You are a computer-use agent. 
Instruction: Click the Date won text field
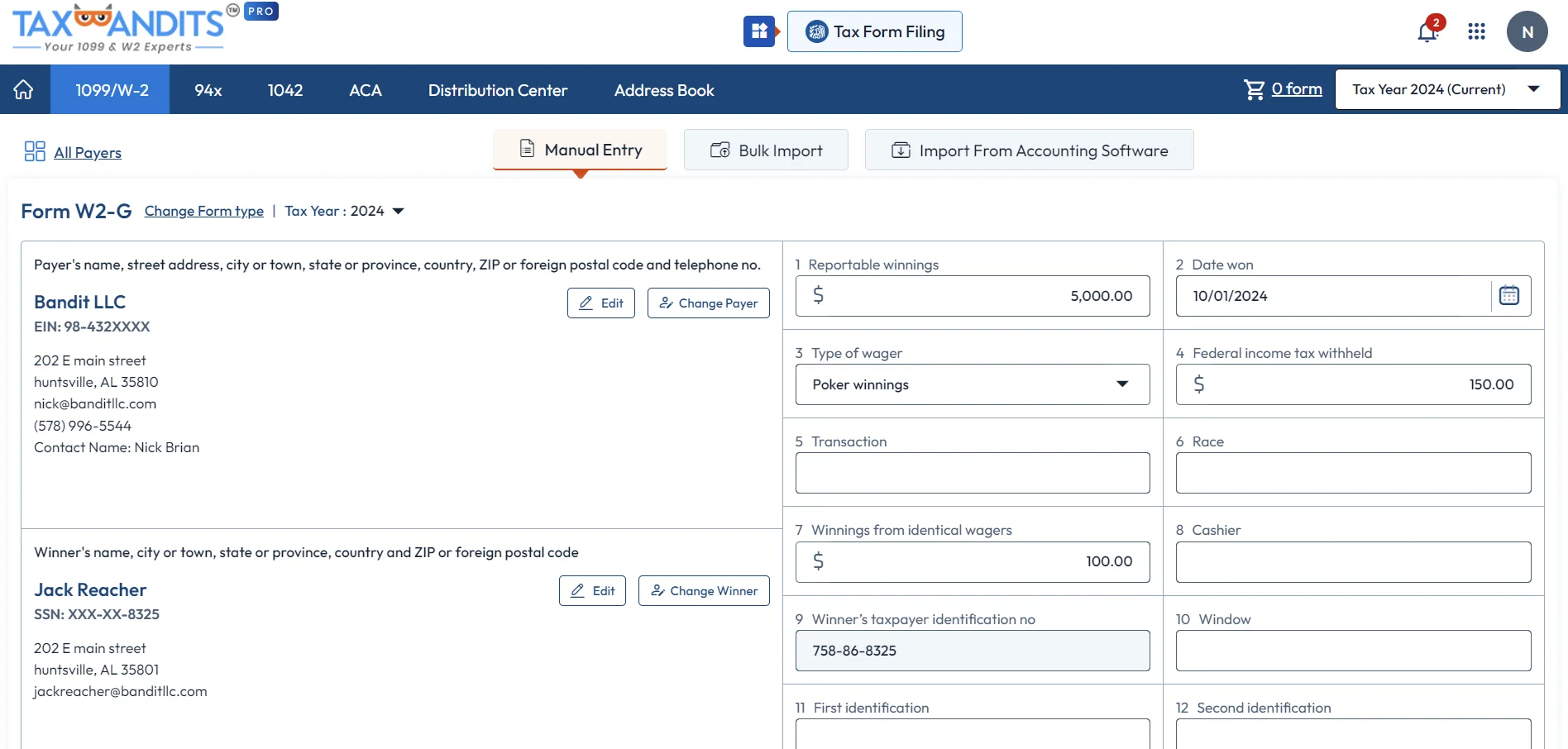click(1333, 296)
